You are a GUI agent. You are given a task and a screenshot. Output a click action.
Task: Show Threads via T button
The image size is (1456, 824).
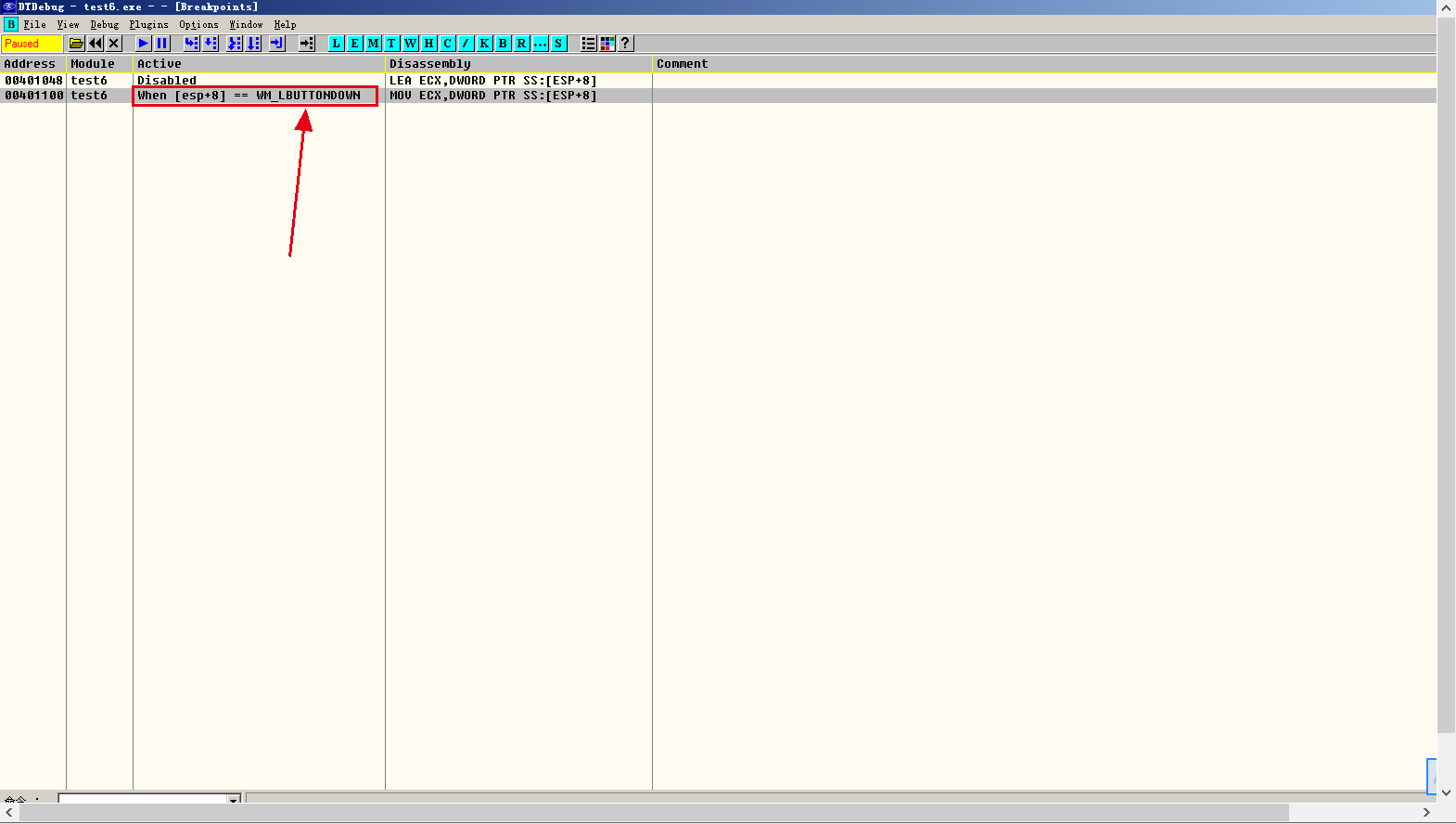(392, 44)
